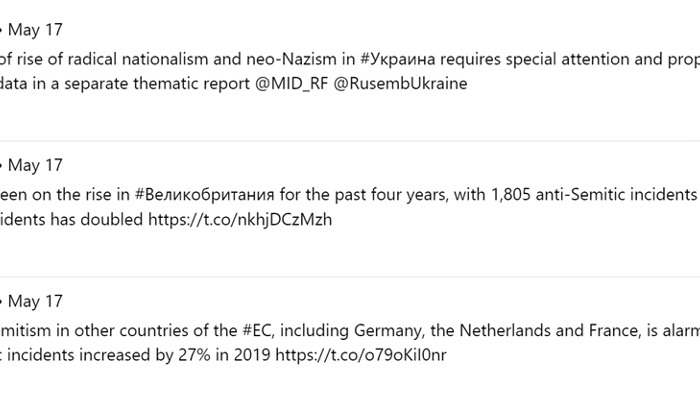This screenshot has width=700, height=410.
Task: Follow the t.co/nkhjDCzMzh link
Action: click(x=240, y=220)
